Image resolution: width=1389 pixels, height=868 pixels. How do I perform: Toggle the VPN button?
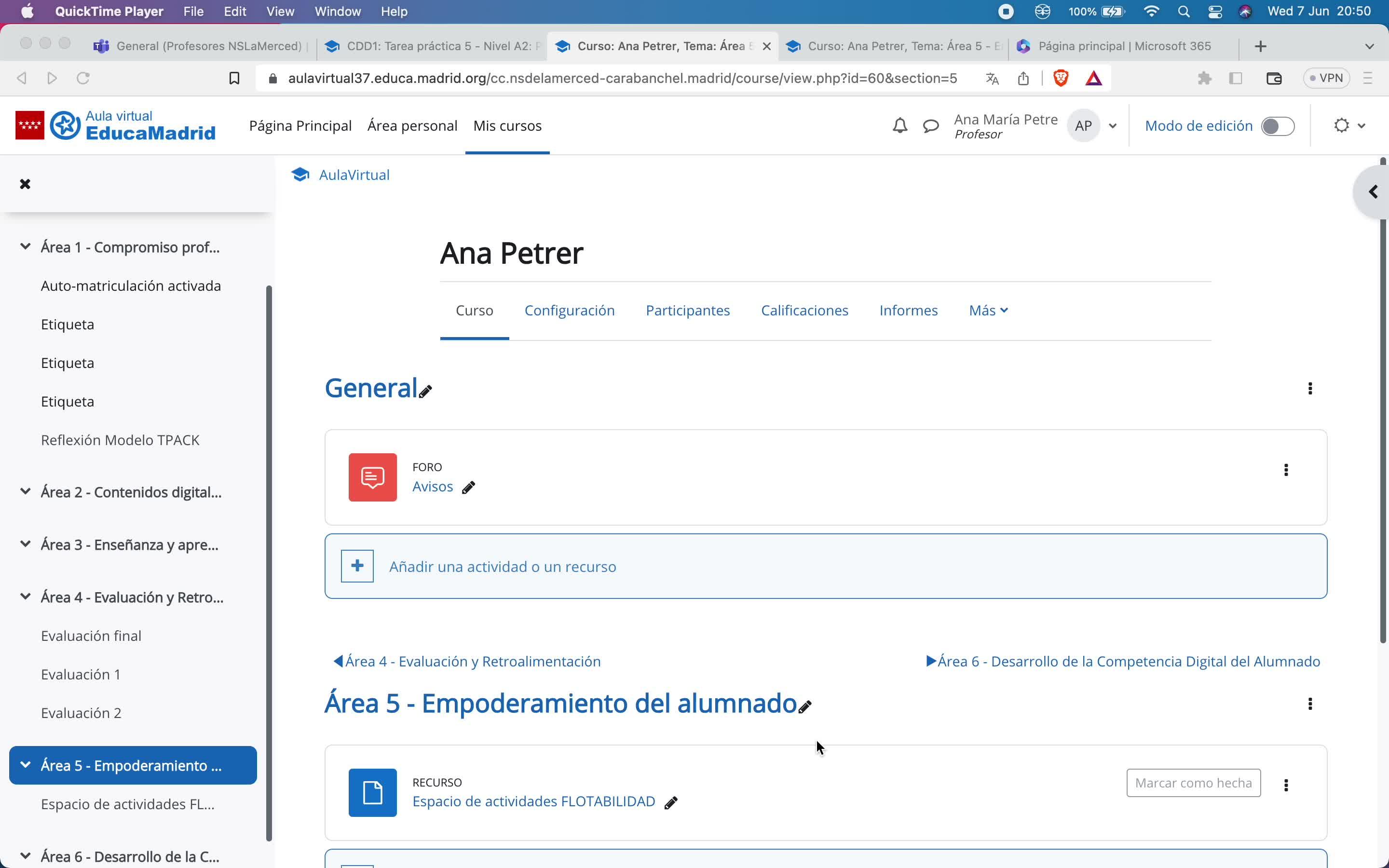pos(1326,78)
